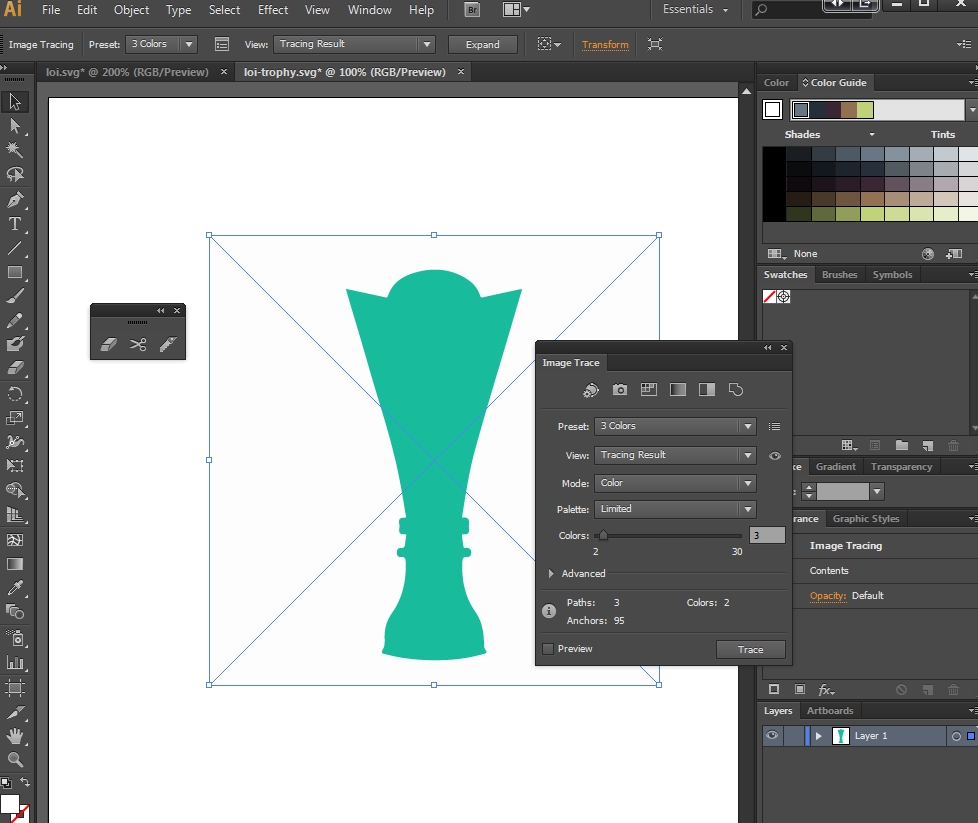Click the High Color photo preset icon

pos(620,390)
